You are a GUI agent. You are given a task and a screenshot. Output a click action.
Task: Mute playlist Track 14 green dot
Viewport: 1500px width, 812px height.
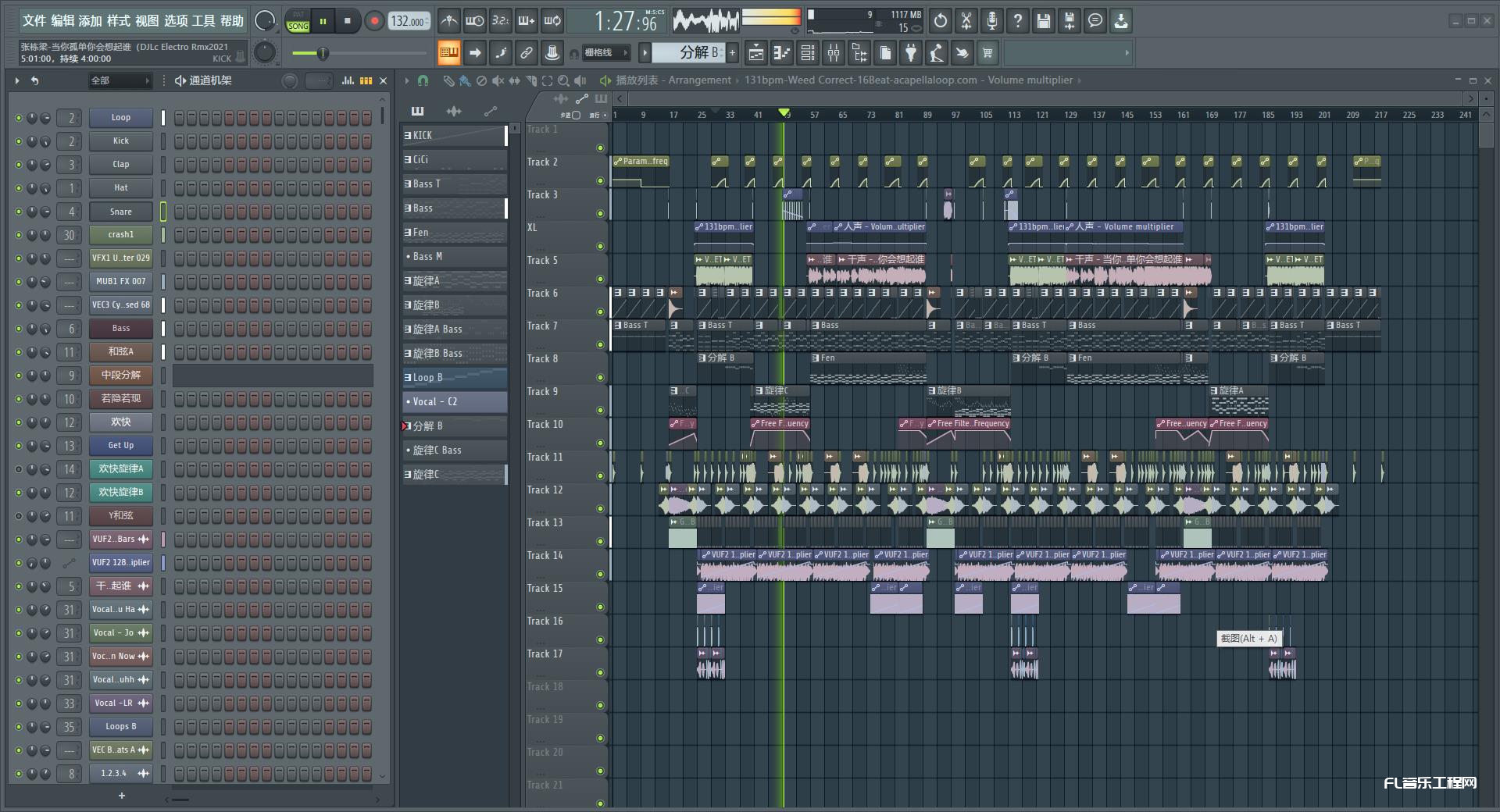tap(601, 575)
